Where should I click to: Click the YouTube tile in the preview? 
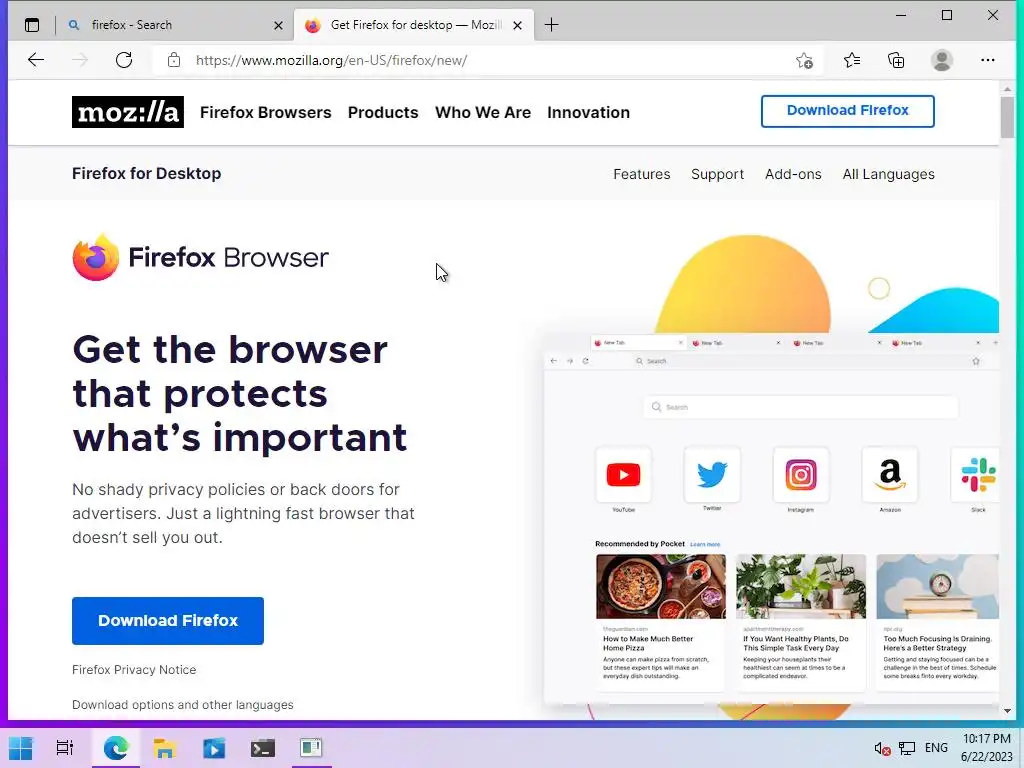[x=623, y=475]
